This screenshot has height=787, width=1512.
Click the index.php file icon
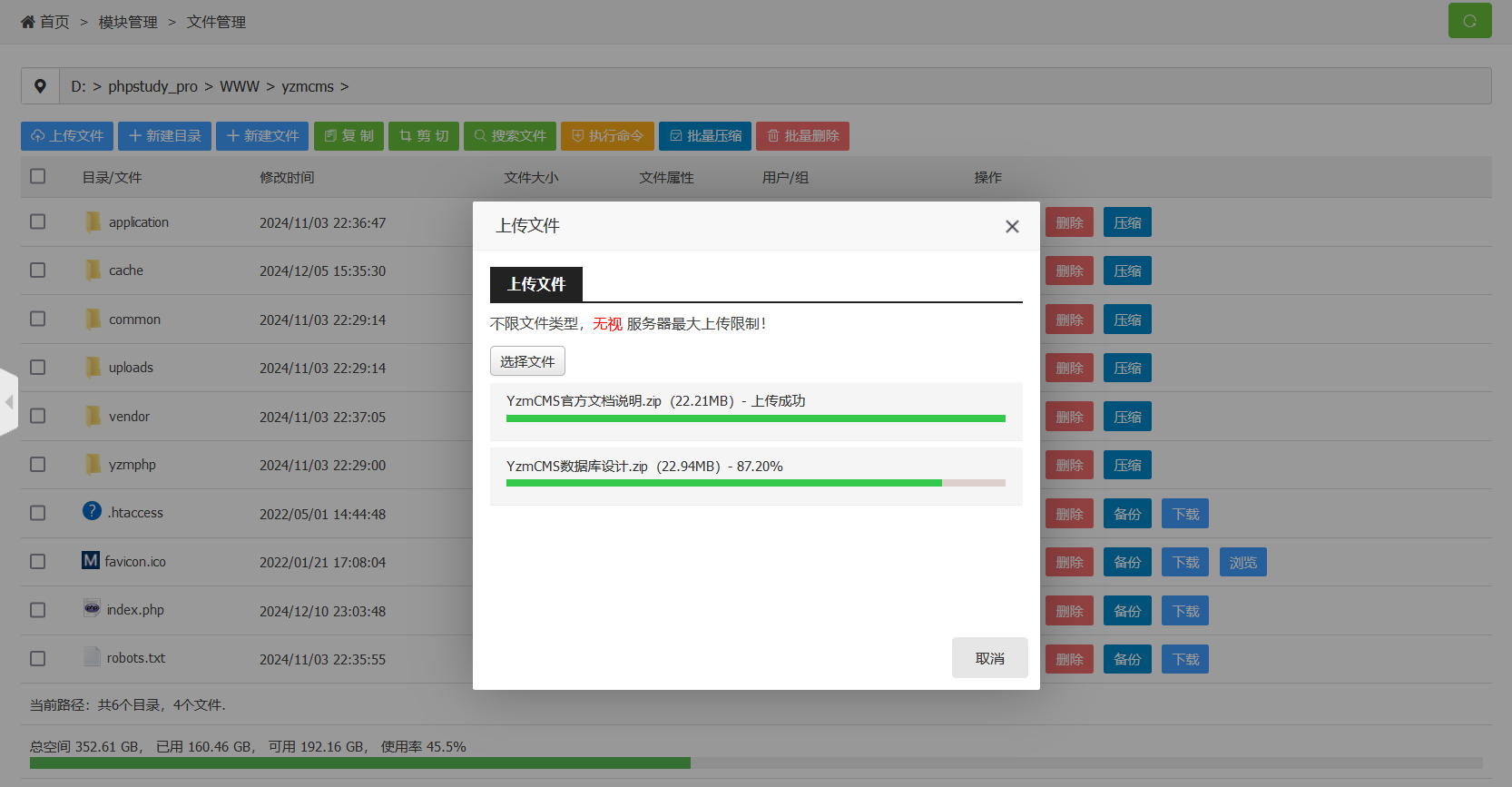(92, 609)
